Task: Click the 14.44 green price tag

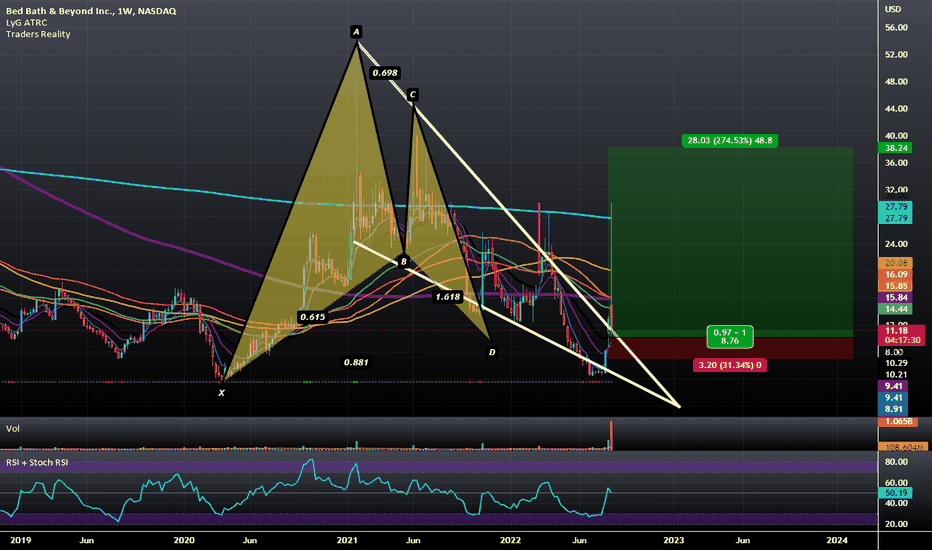Action: tap(896, 309)
